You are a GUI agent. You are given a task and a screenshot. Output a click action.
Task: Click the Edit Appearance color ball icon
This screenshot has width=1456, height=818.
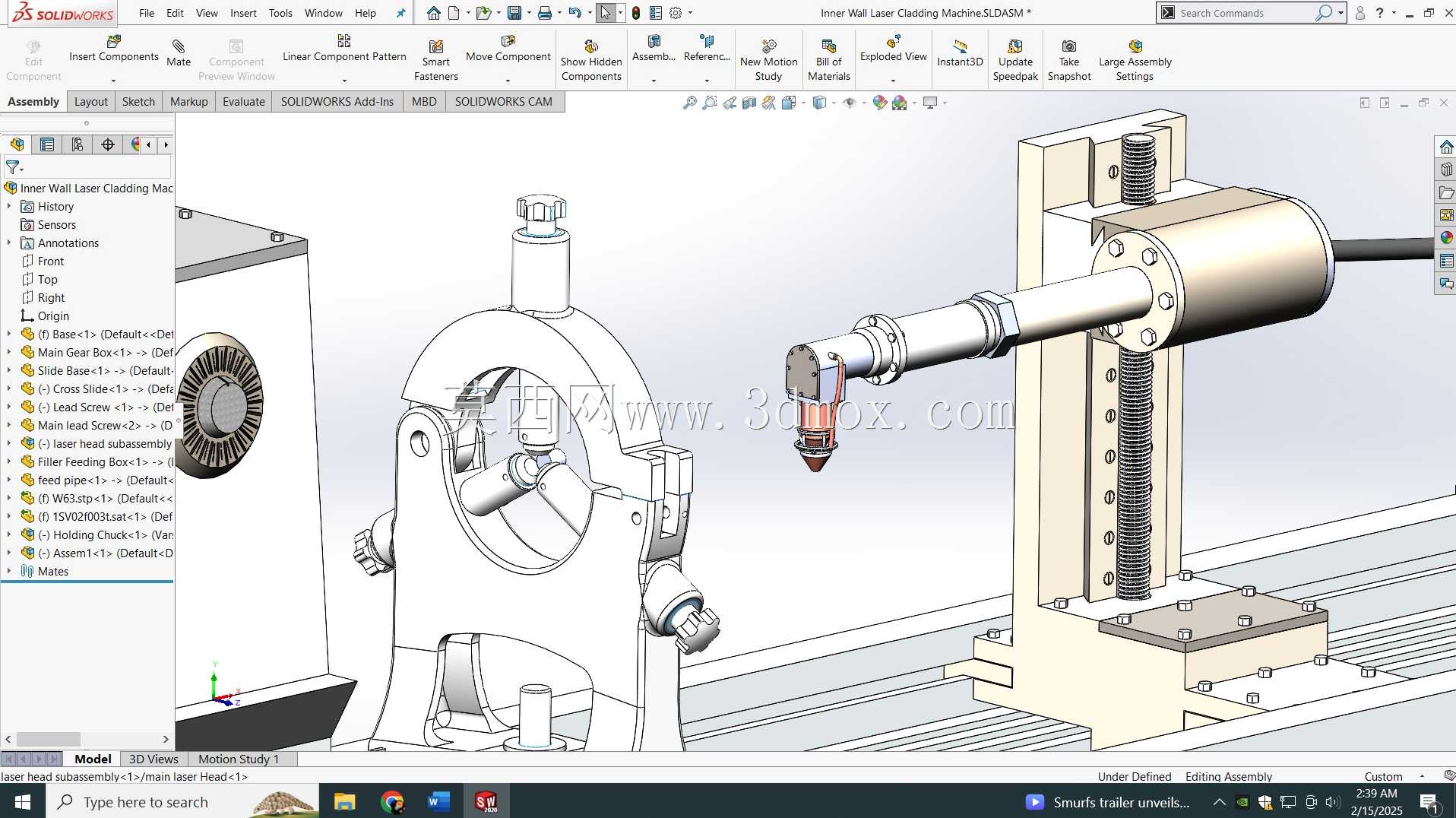pyautogui.click(x=880, y=103)
